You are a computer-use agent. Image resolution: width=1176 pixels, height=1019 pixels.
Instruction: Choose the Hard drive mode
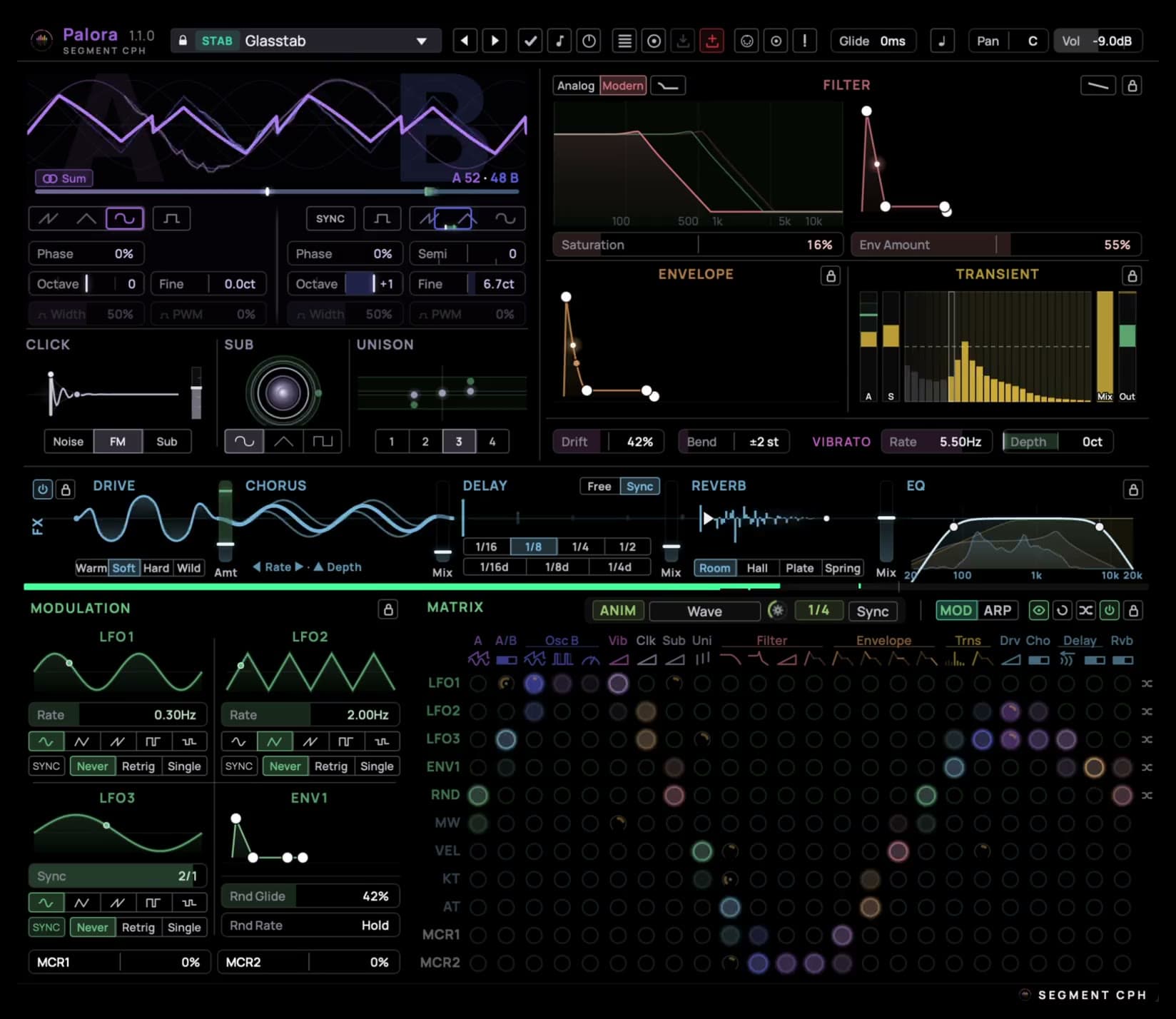pos(156,568)
